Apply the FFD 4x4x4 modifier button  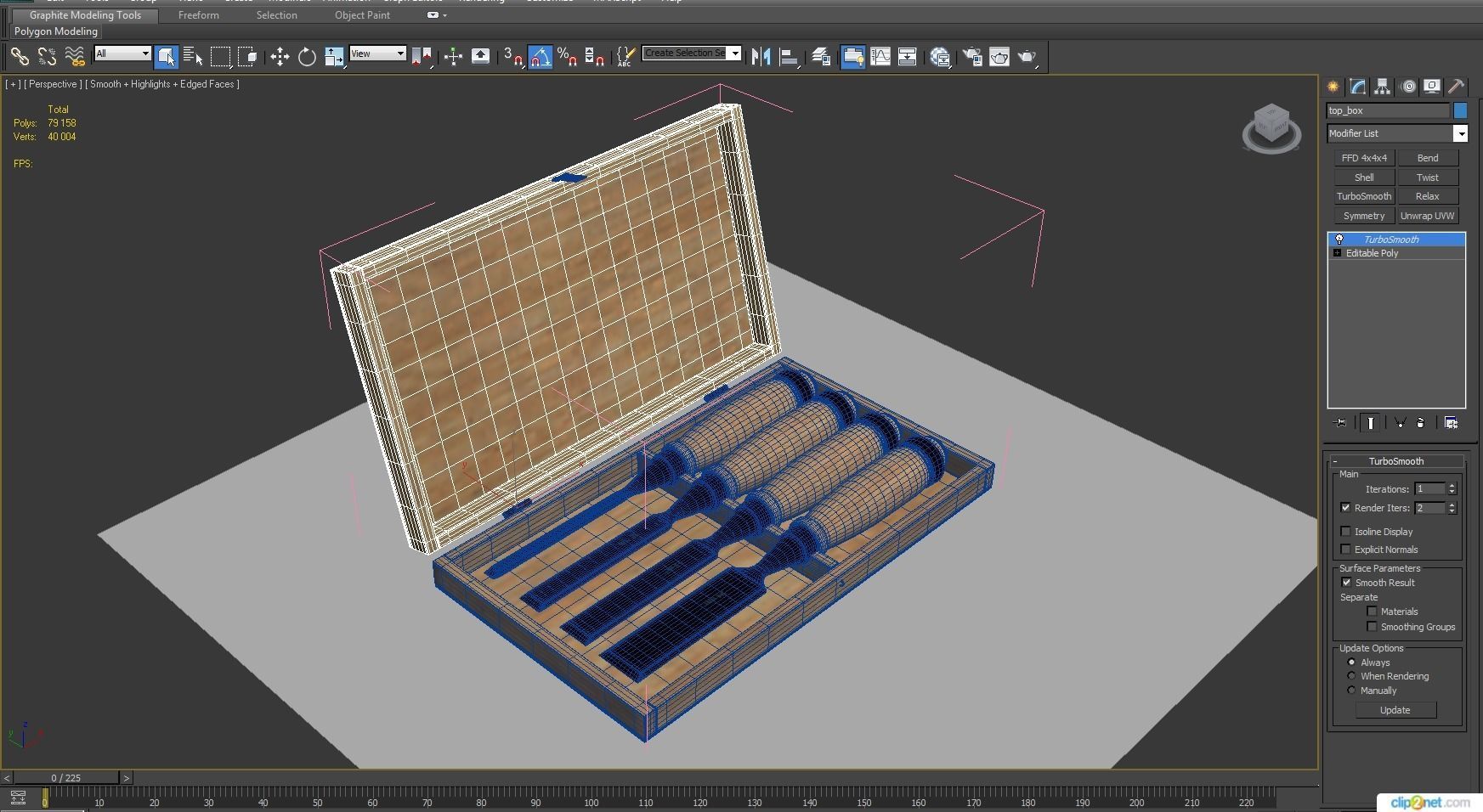[x=1364, y=158]
